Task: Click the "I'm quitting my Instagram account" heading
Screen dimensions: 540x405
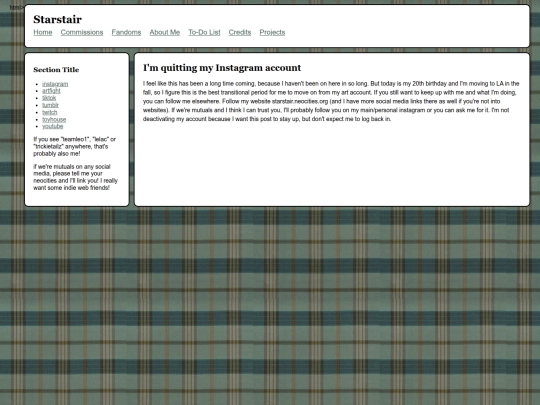Action: 222,68
